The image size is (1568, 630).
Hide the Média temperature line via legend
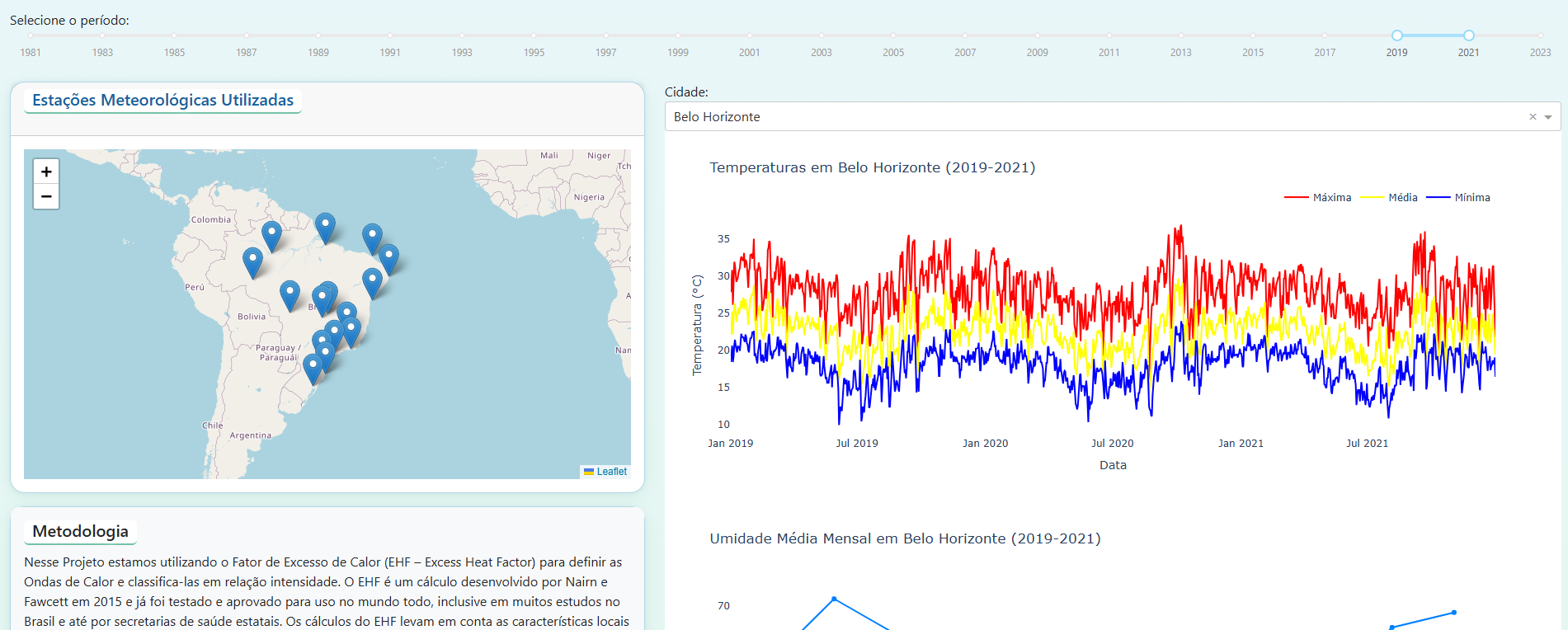pyautogui.click(x=1389, y=198)
